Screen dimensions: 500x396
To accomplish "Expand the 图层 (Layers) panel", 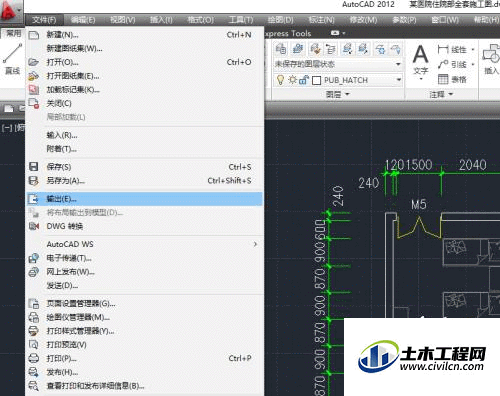I will coord(337,94).
